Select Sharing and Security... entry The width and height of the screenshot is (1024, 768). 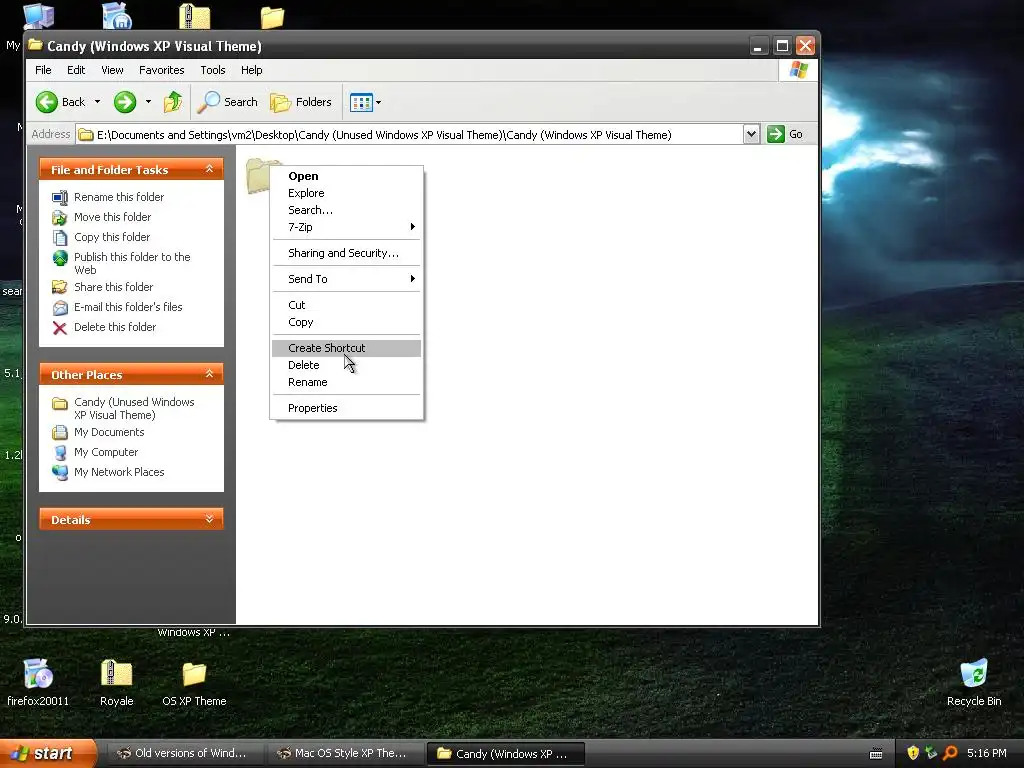click(x=346, y=253)
